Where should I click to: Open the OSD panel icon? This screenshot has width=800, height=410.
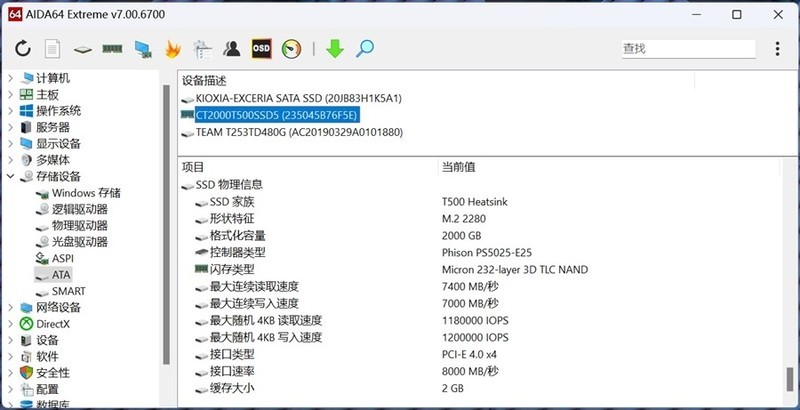(x=261, y=49)
